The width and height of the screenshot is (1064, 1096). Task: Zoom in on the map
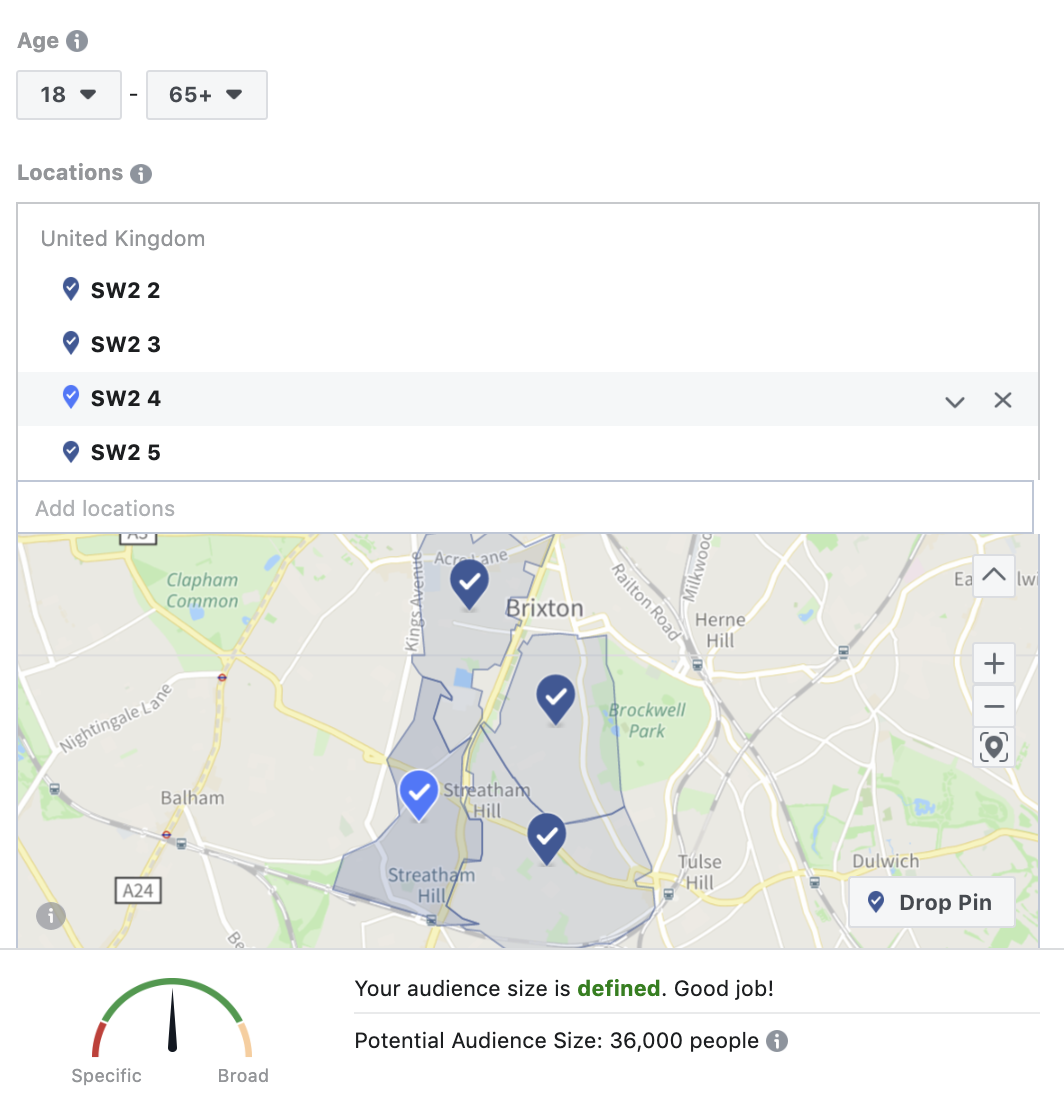tap(994, 663)
